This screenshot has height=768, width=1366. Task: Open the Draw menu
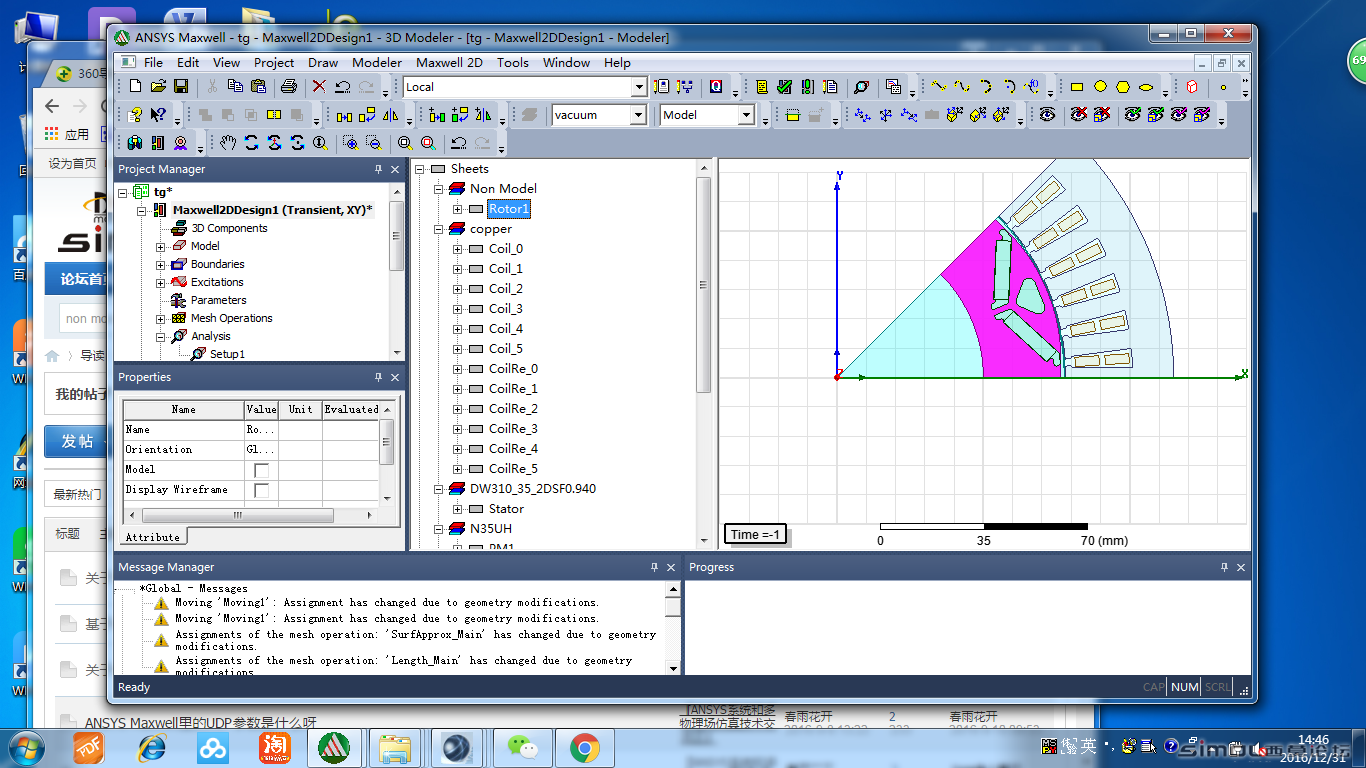coord(323,62)
